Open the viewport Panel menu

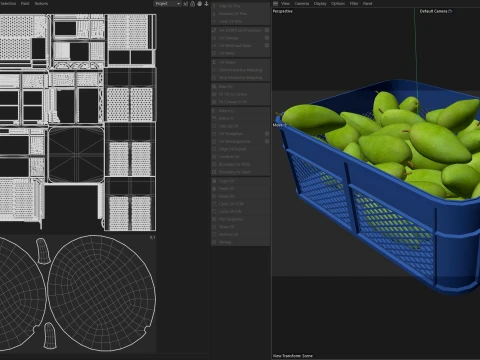click(367, 3)
